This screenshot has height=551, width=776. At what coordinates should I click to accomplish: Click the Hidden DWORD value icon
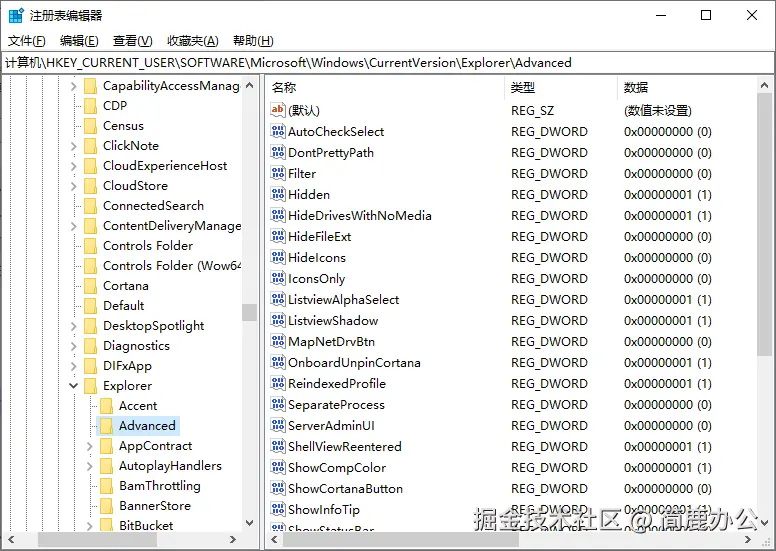[278, 194]
